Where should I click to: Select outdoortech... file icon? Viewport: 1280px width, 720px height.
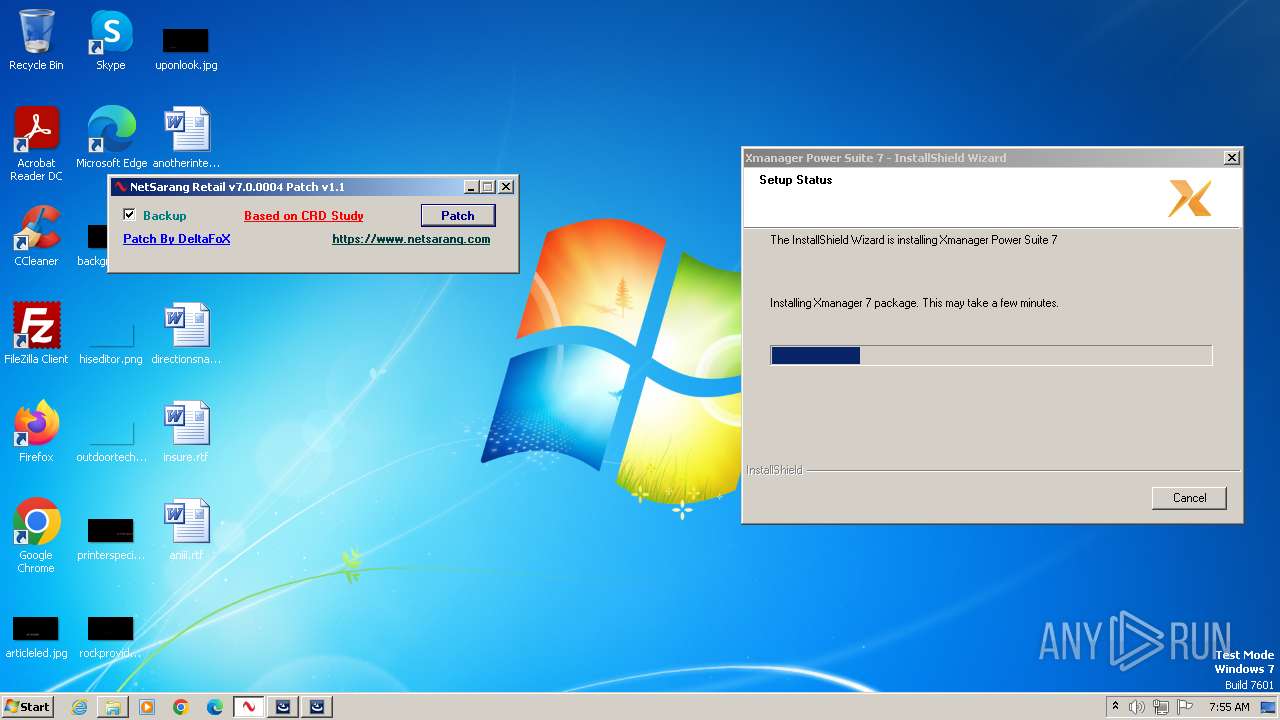point(111,438)
